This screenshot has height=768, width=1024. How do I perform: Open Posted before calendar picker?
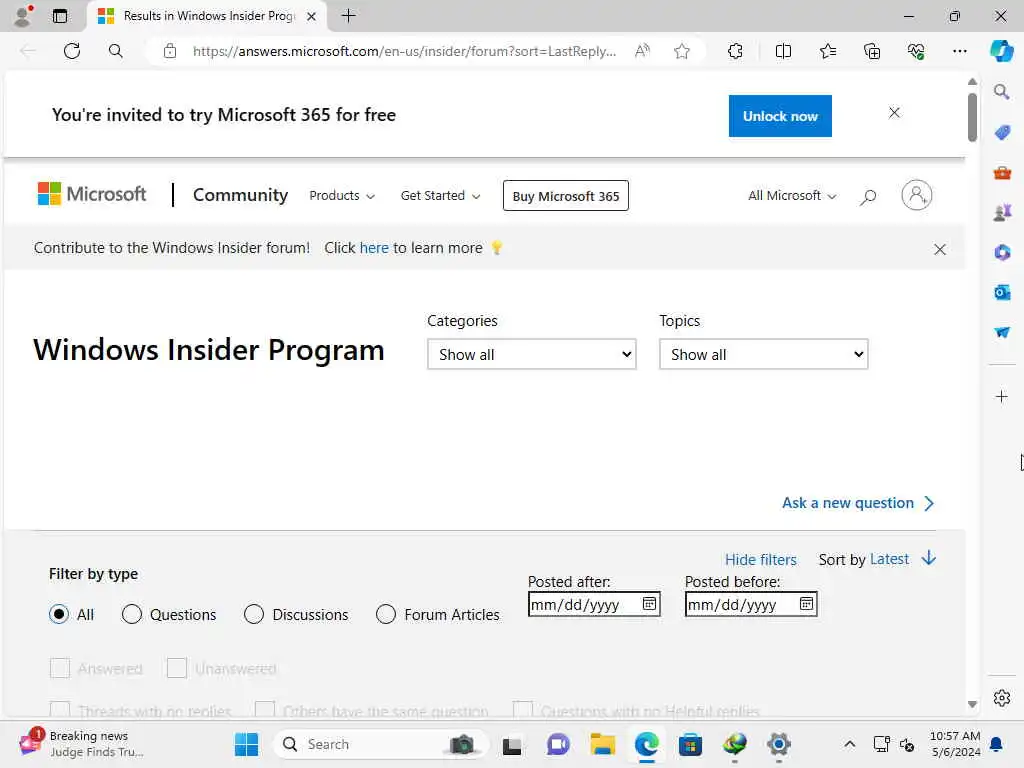click(807, 604)
